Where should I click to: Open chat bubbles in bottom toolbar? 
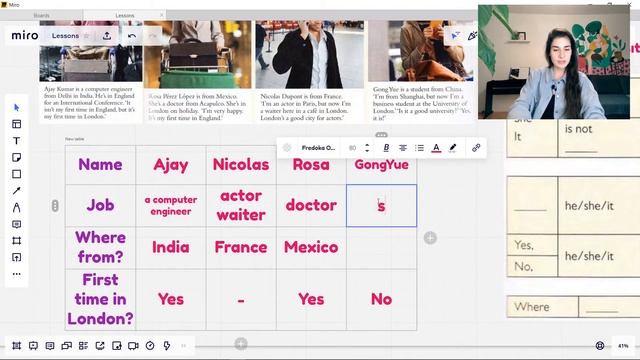pos(67,346)
